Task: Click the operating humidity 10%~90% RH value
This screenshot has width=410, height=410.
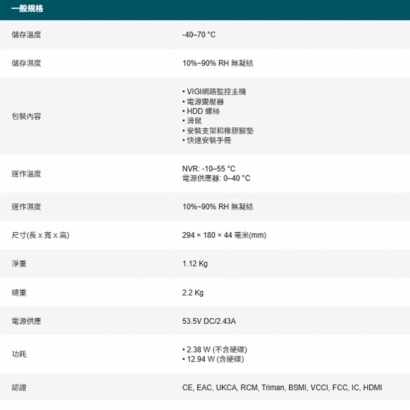Action: [x=218, y=207]
